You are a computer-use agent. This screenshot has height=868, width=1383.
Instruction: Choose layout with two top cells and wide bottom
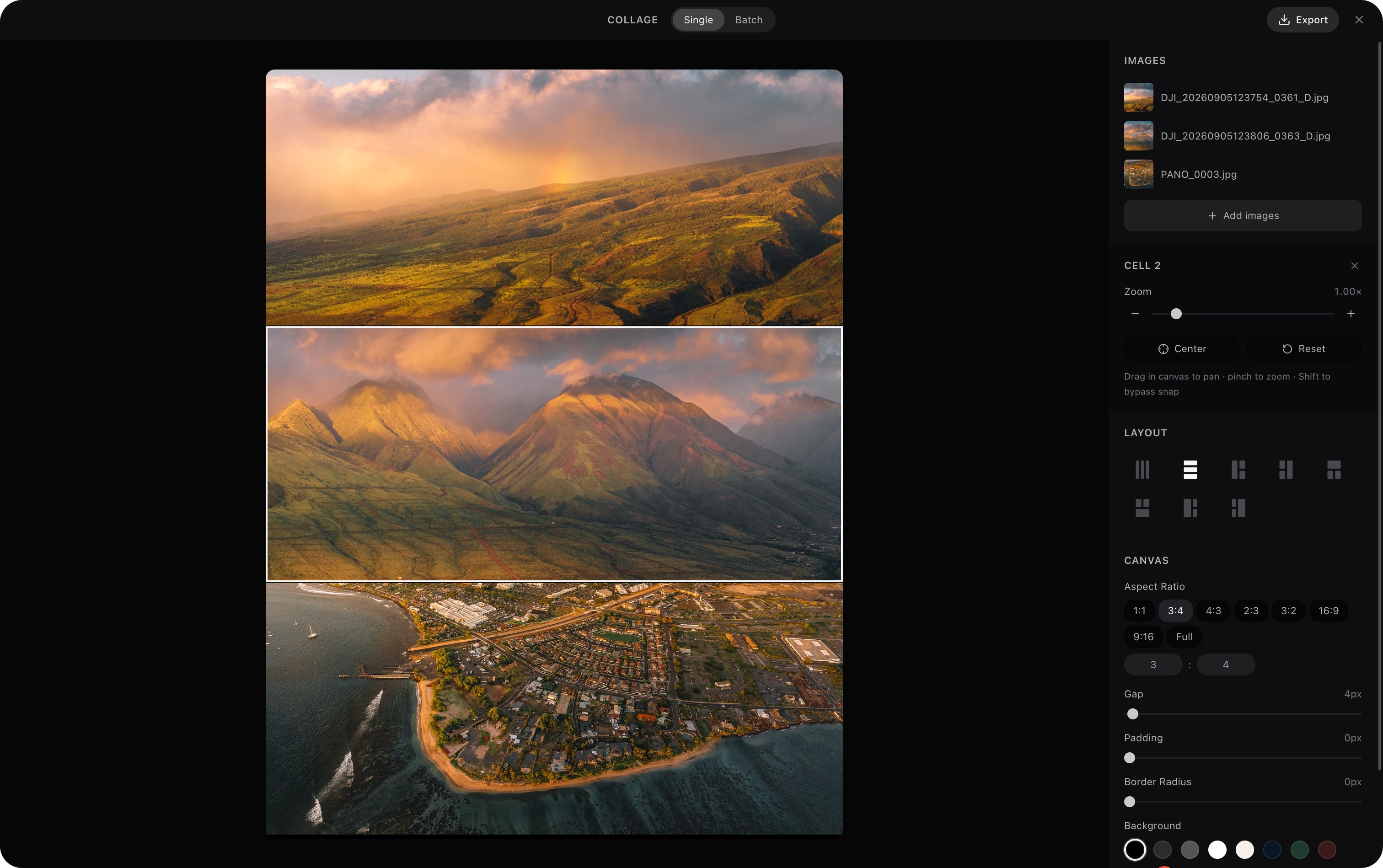[1142, 508]
